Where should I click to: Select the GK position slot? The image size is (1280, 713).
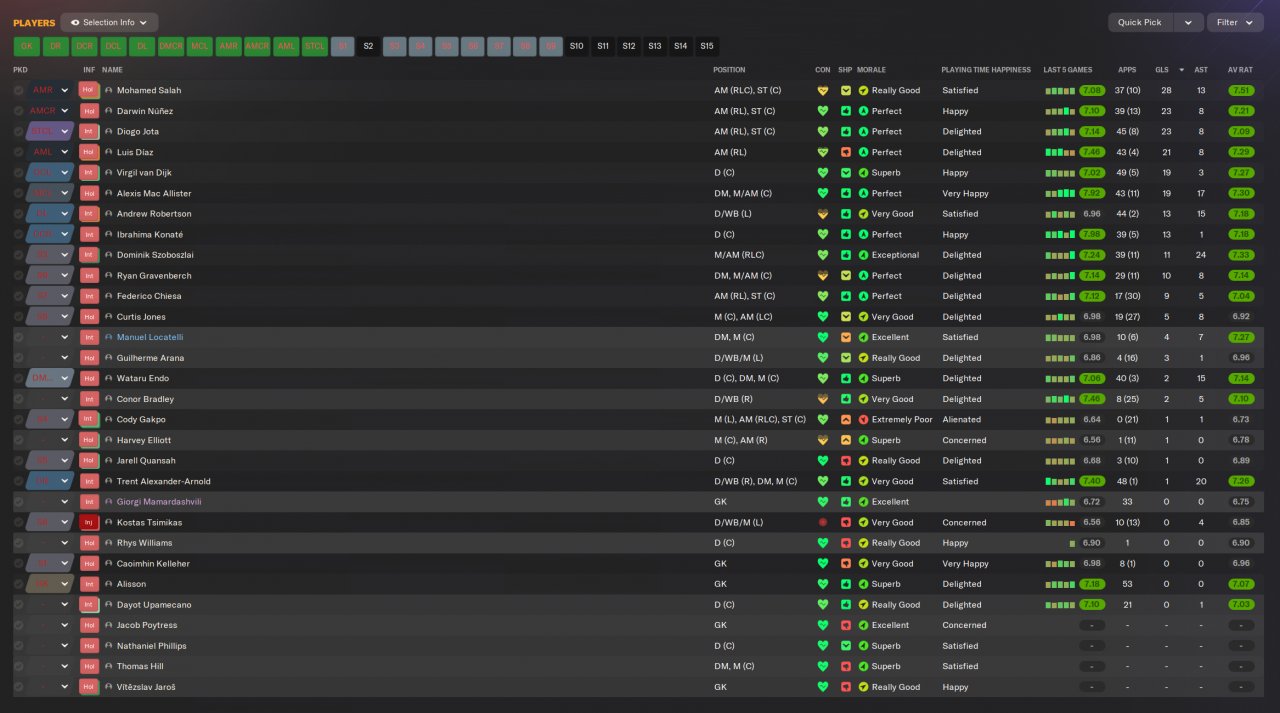pyautogui.click(x=27, y=46)
